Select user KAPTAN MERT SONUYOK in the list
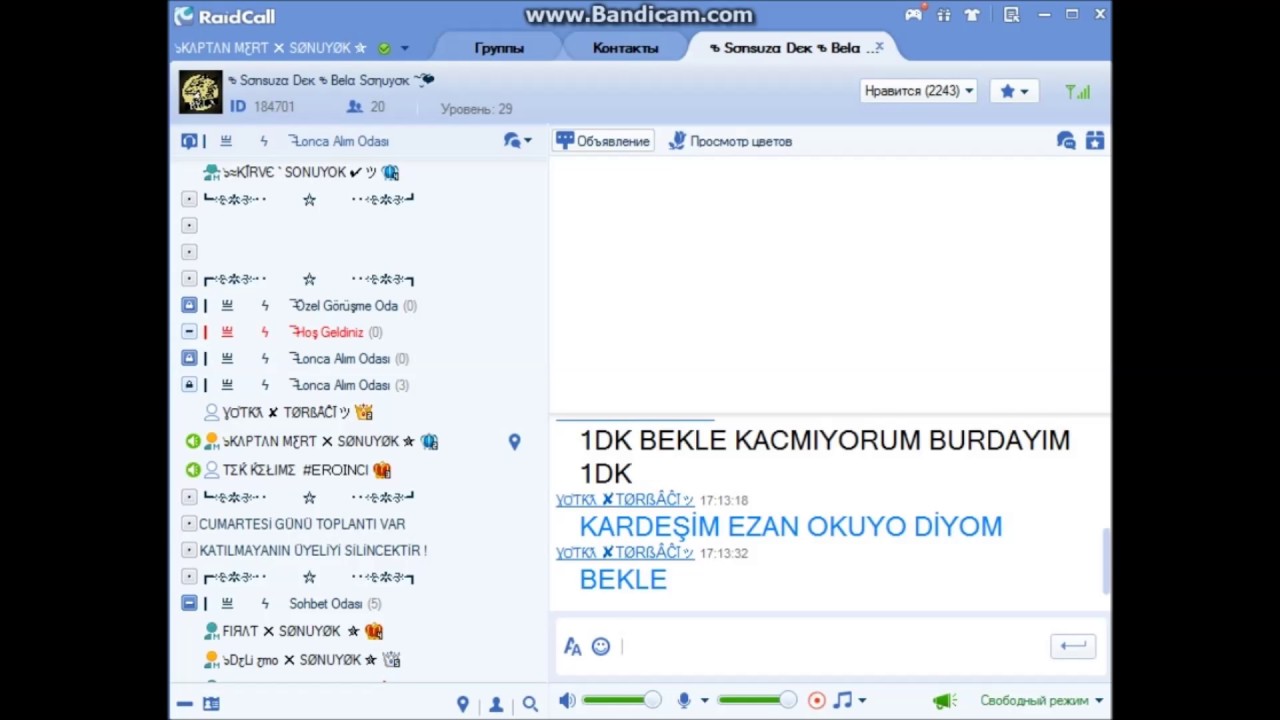Screen dimensions: 1280x720 [320, 441]
